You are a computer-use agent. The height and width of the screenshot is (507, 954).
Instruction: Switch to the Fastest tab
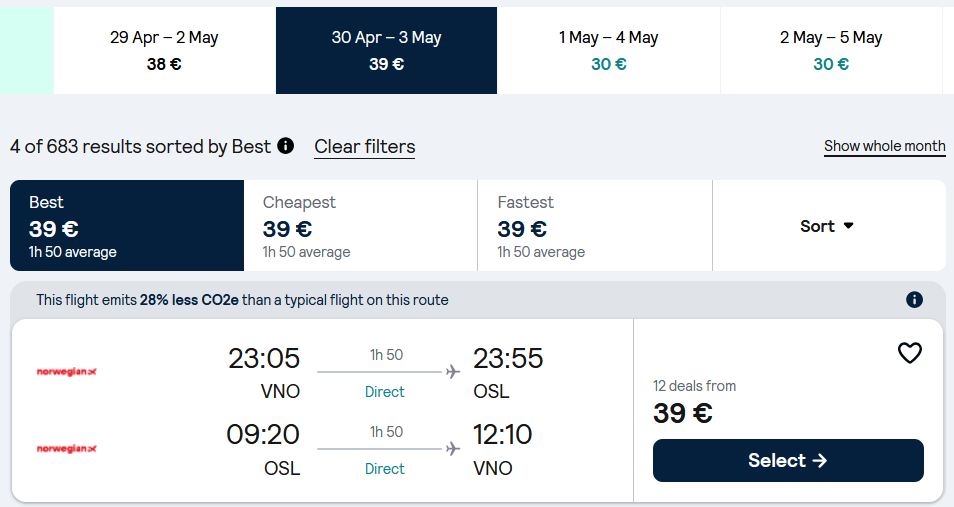click(594, 226)
